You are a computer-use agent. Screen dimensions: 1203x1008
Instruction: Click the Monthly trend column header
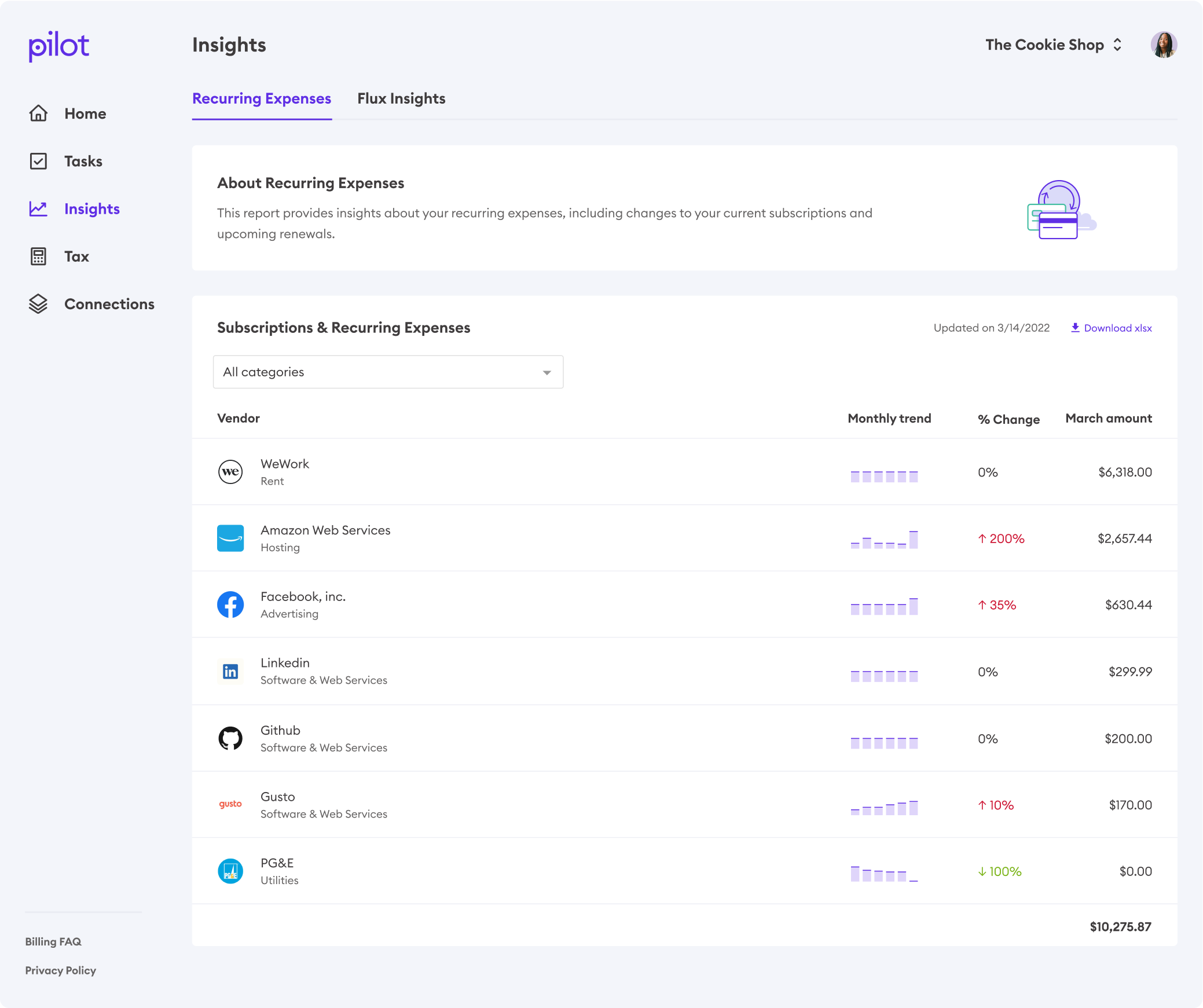click(889, 418)
